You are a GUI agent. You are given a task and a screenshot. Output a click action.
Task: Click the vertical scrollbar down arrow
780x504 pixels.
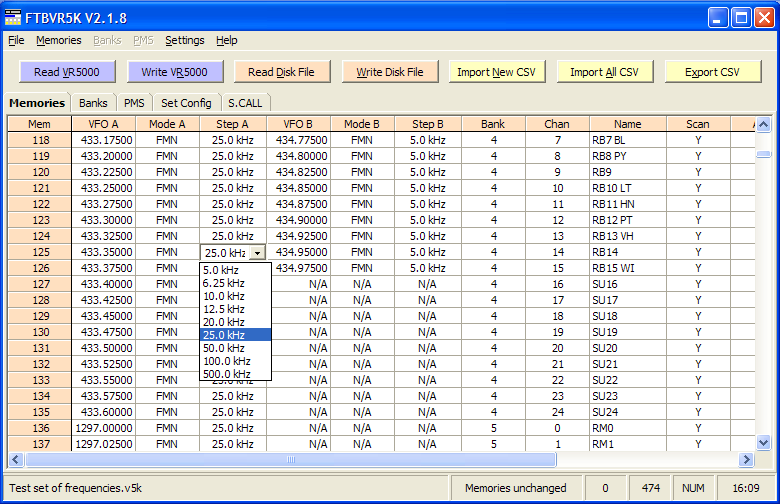764,442
